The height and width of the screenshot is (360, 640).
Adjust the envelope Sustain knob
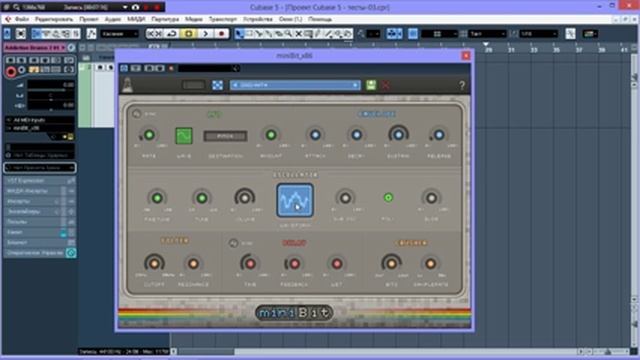point(398,135)
